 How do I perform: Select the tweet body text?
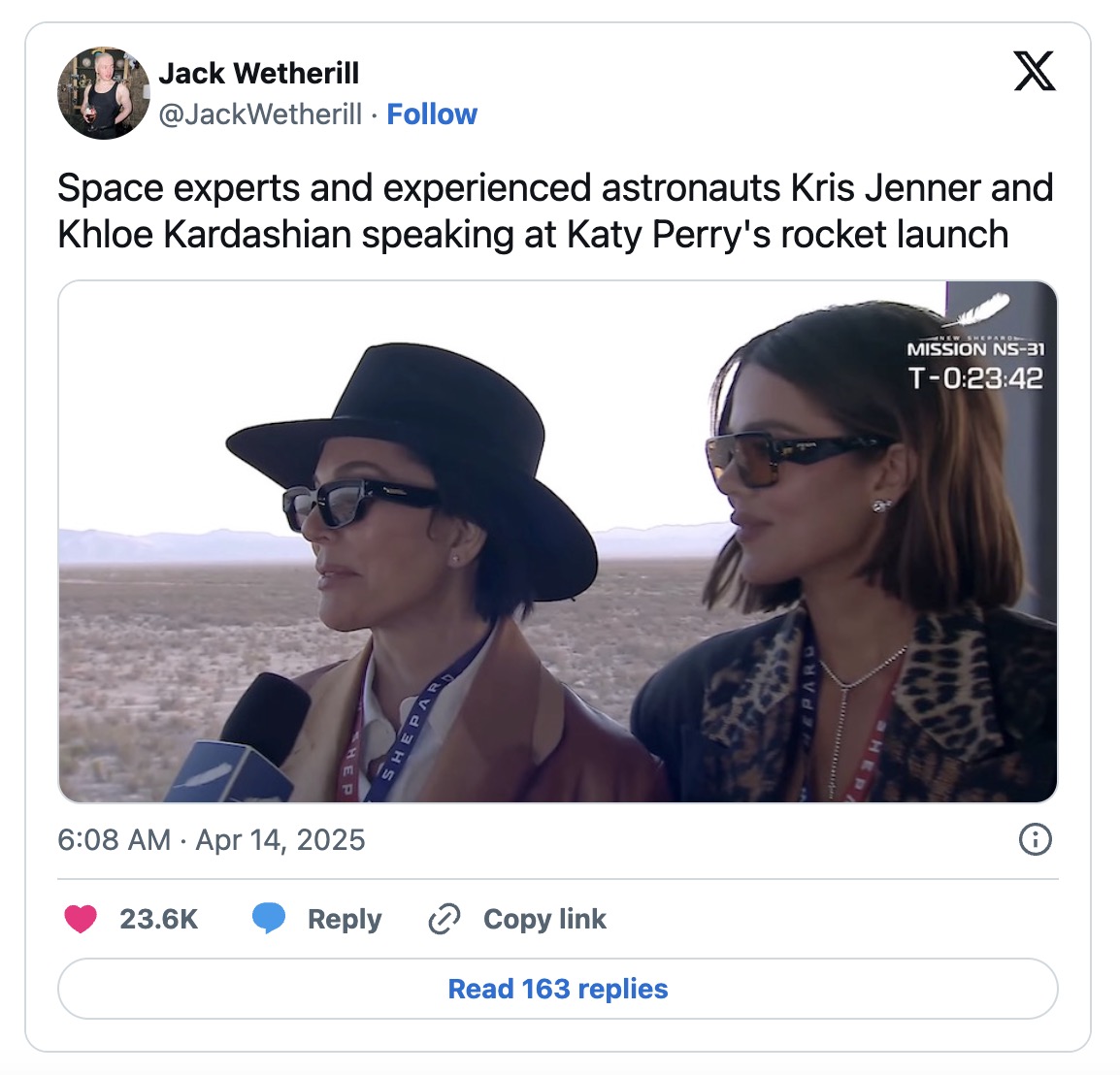(x=553, y=211)
